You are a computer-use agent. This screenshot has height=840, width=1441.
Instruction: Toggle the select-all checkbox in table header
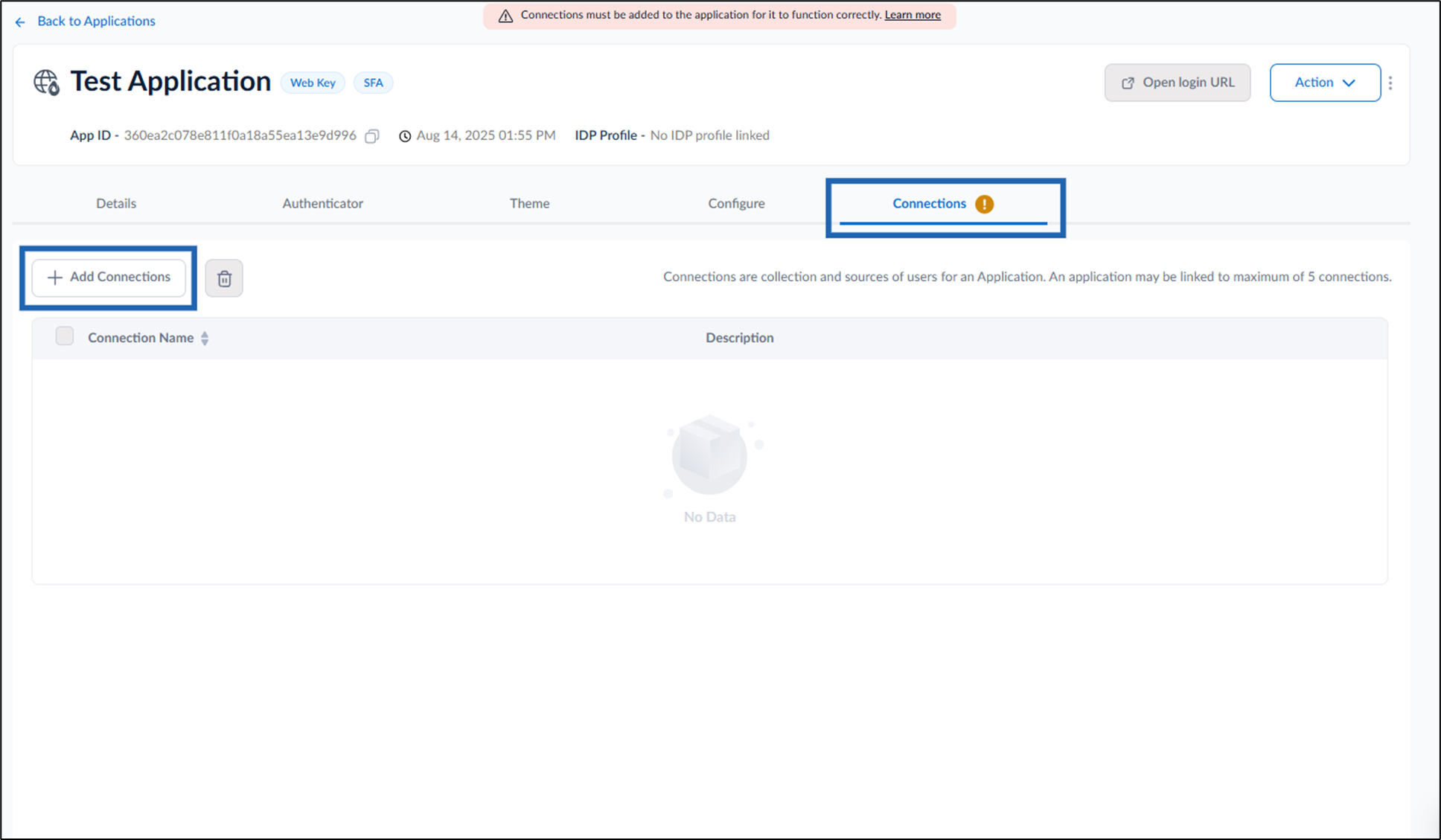(x=65, y=336)
